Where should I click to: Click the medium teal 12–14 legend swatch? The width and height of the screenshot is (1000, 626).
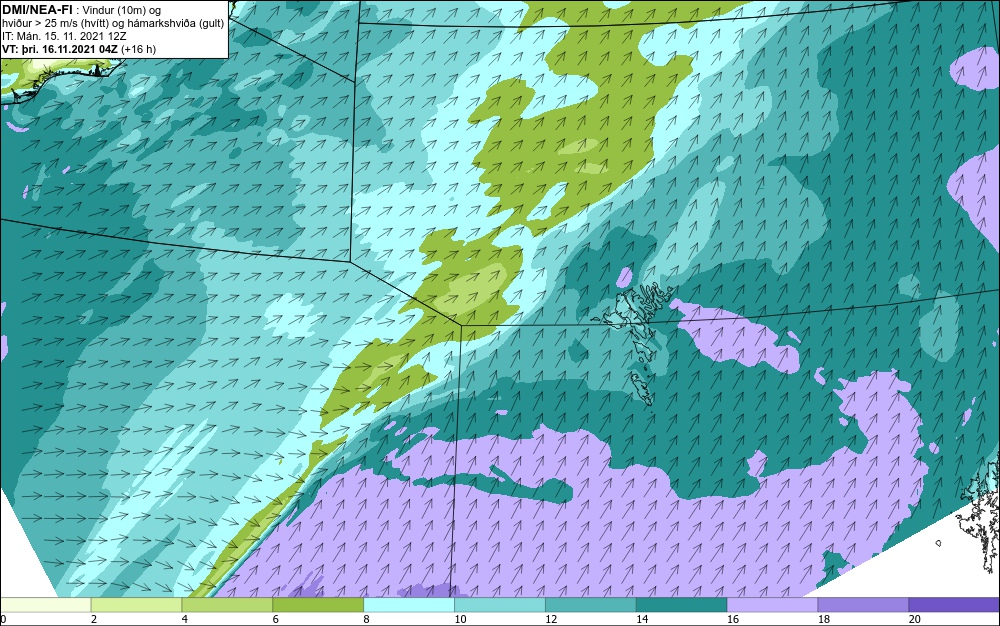[591, 605]
